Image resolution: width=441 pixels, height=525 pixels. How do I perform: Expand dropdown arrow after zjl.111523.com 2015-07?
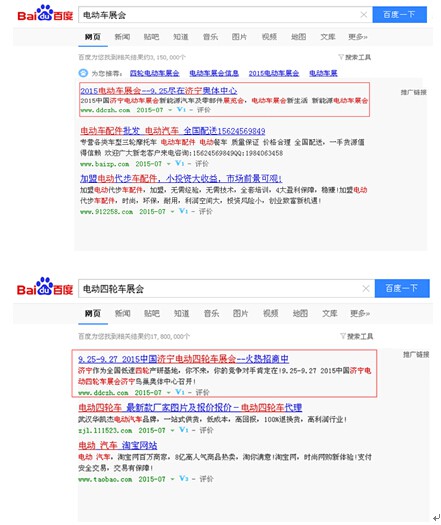(x=172, y=430)
